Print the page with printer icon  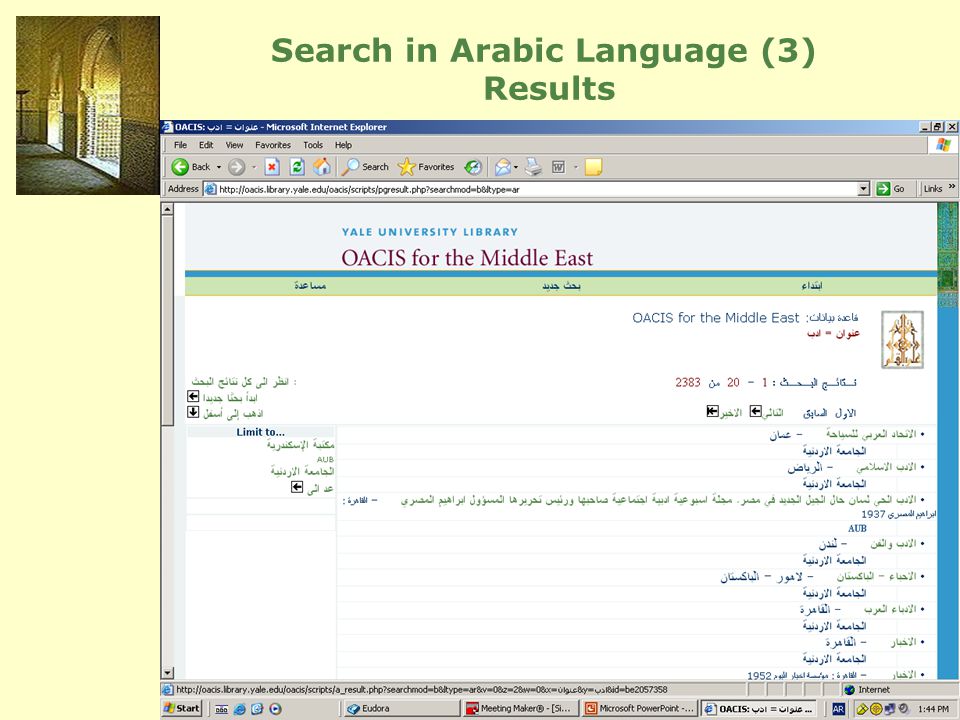pyautogui.click(x=533, y=167)
